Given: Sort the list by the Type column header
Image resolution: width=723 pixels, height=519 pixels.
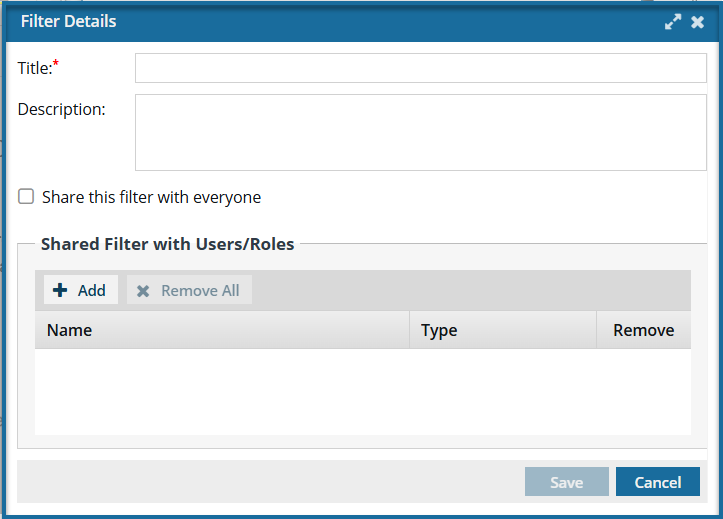Looking at the screenshot, I should (503, 330).
